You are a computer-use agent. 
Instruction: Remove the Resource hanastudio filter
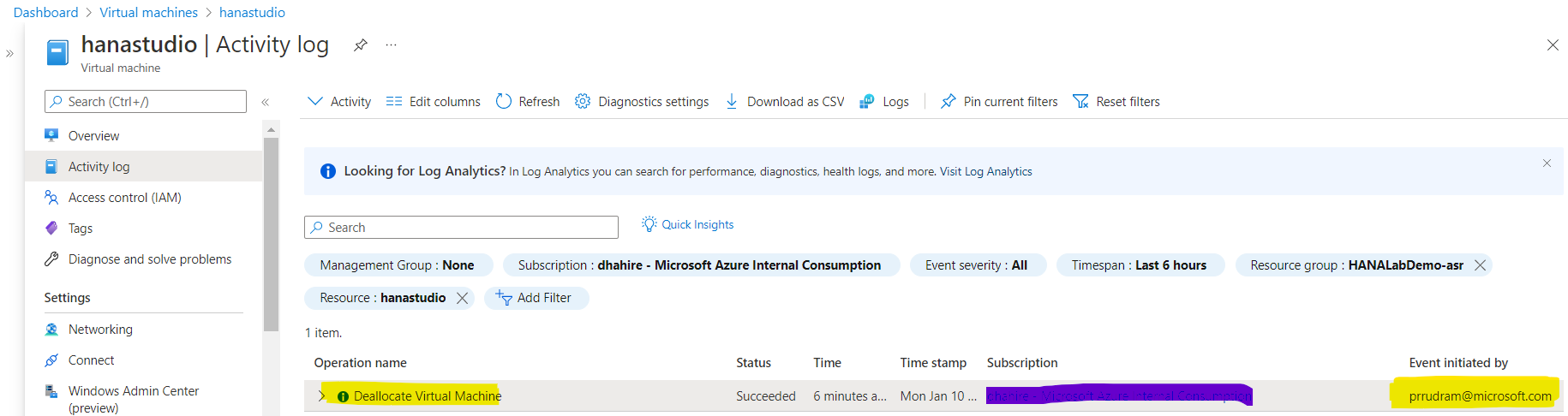pyautogui.click(x=462, y=298)
